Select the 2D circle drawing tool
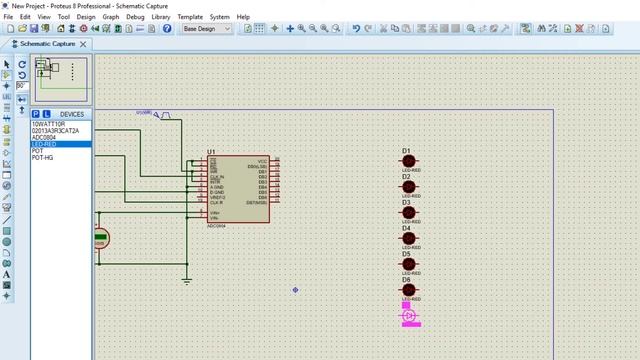The image size is (640, 360). pos(7,242)
